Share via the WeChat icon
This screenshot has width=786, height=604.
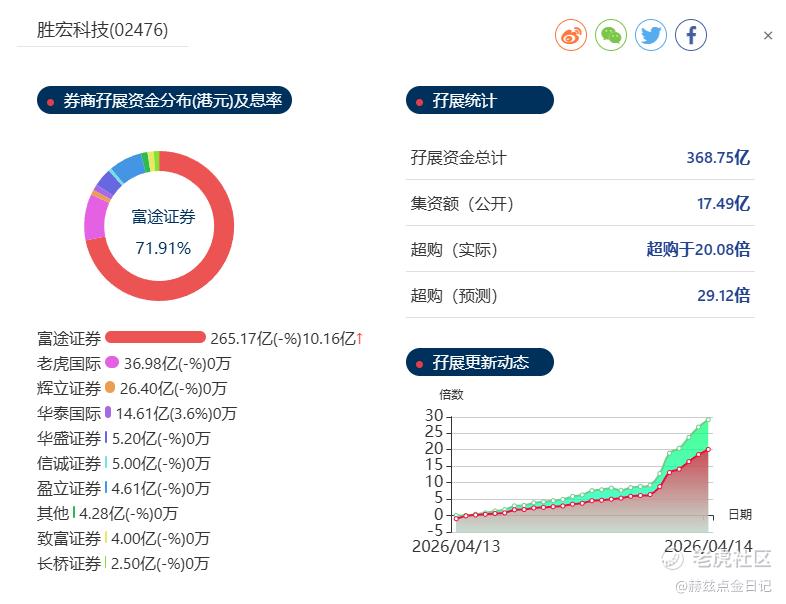611,35
